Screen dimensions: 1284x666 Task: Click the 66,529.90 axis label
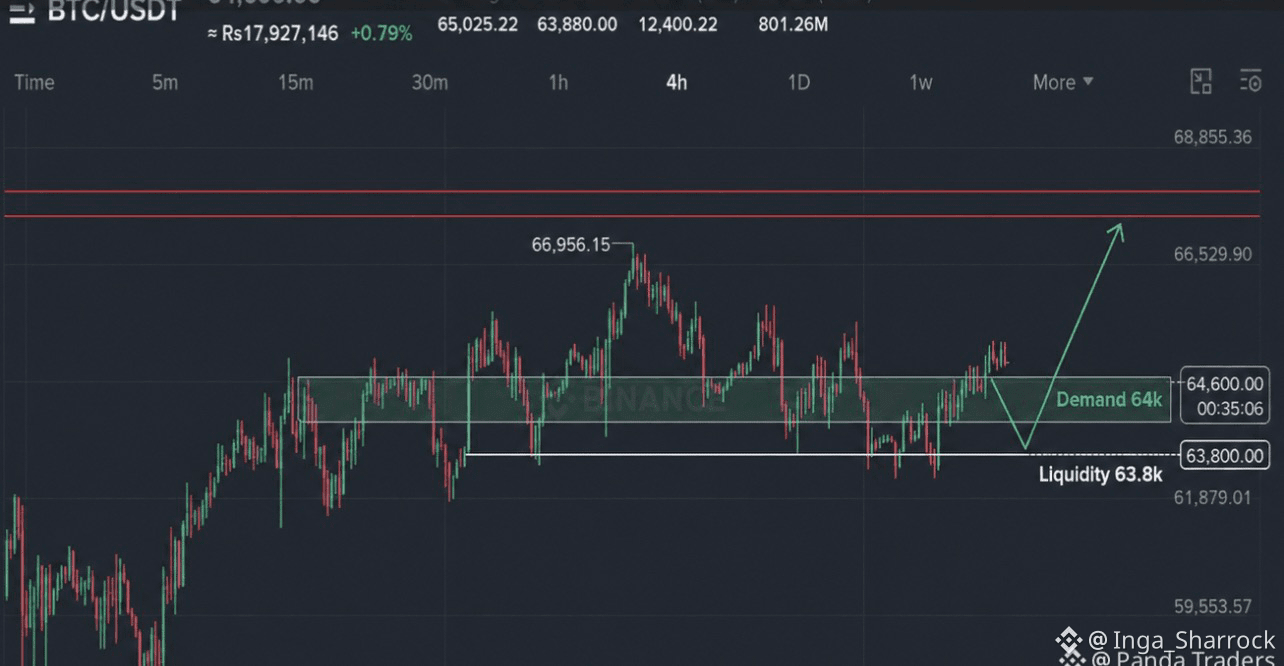point(1212,254)
